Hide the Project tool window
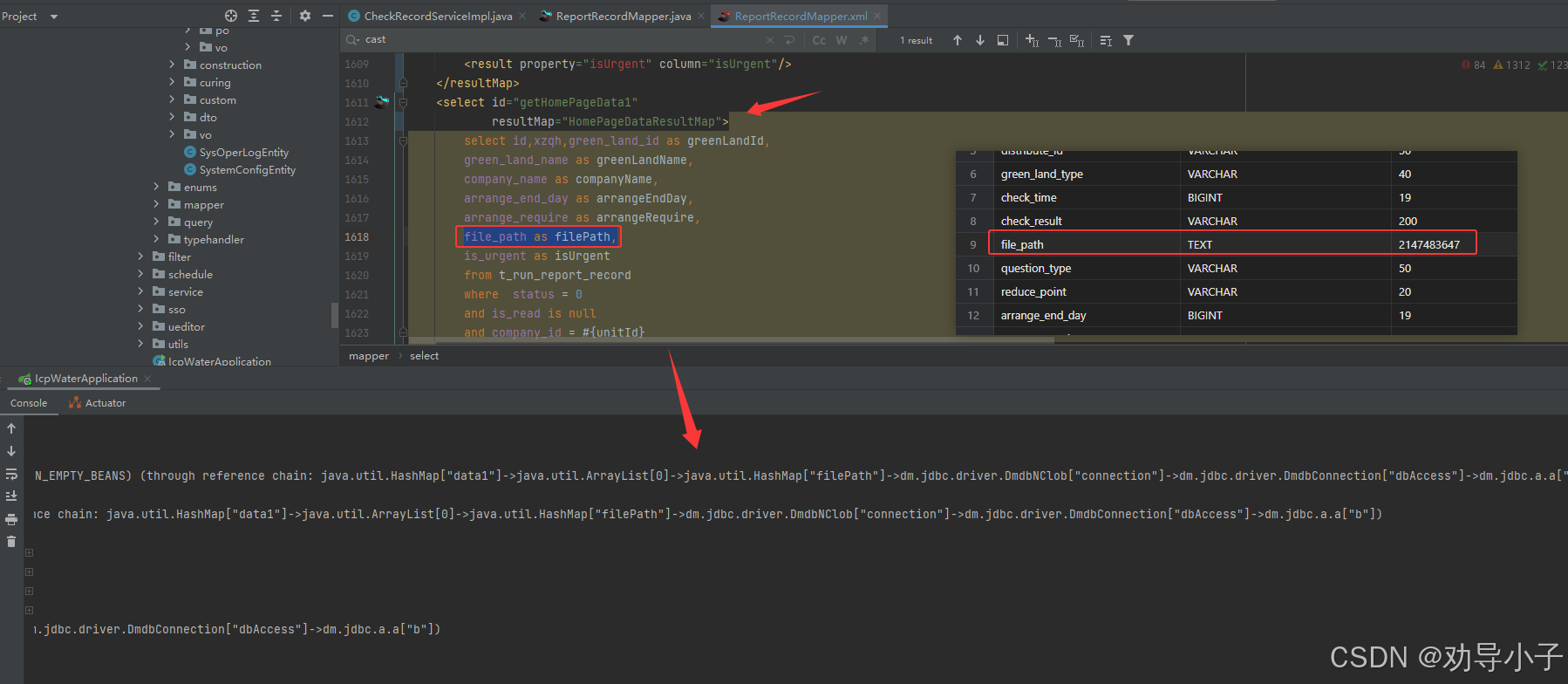The width and height of the screenshot is (1568, 684). (x=328, y=16)
